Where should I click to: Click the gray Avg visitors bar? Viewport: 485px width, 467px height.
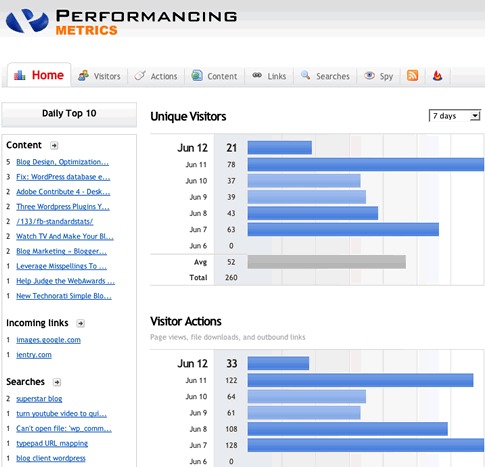pyautogui.click(x=327, y=262)
